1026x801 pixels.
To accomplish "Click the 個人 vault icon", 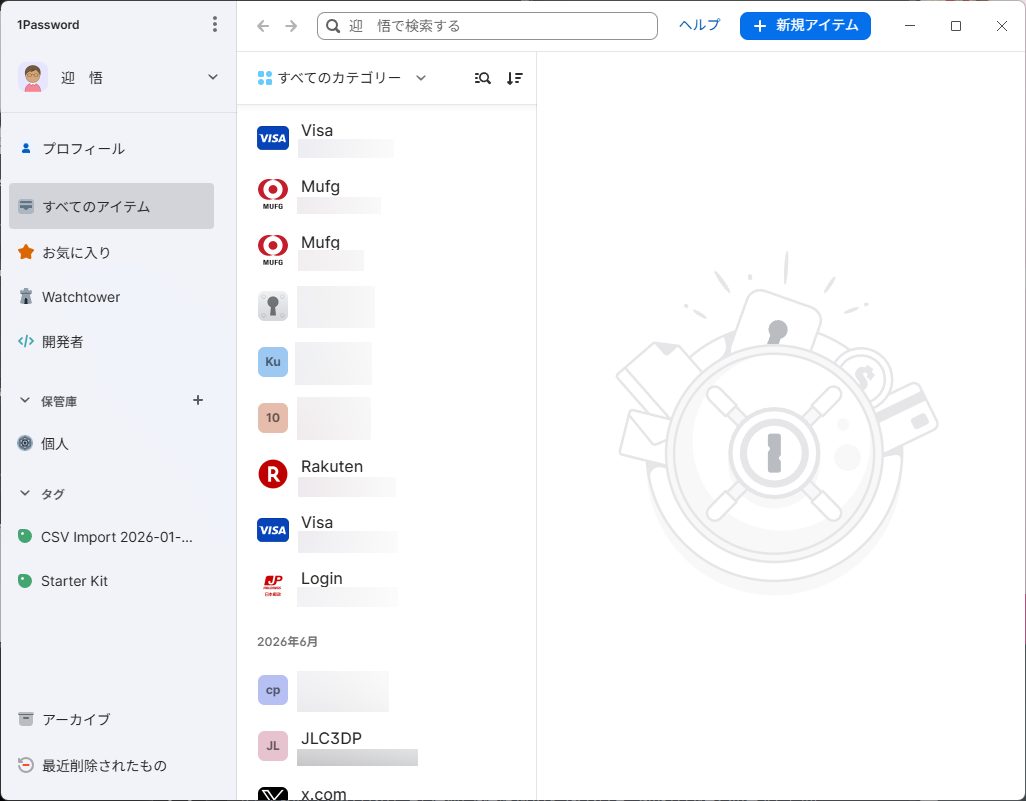I will tap(25, 443).
